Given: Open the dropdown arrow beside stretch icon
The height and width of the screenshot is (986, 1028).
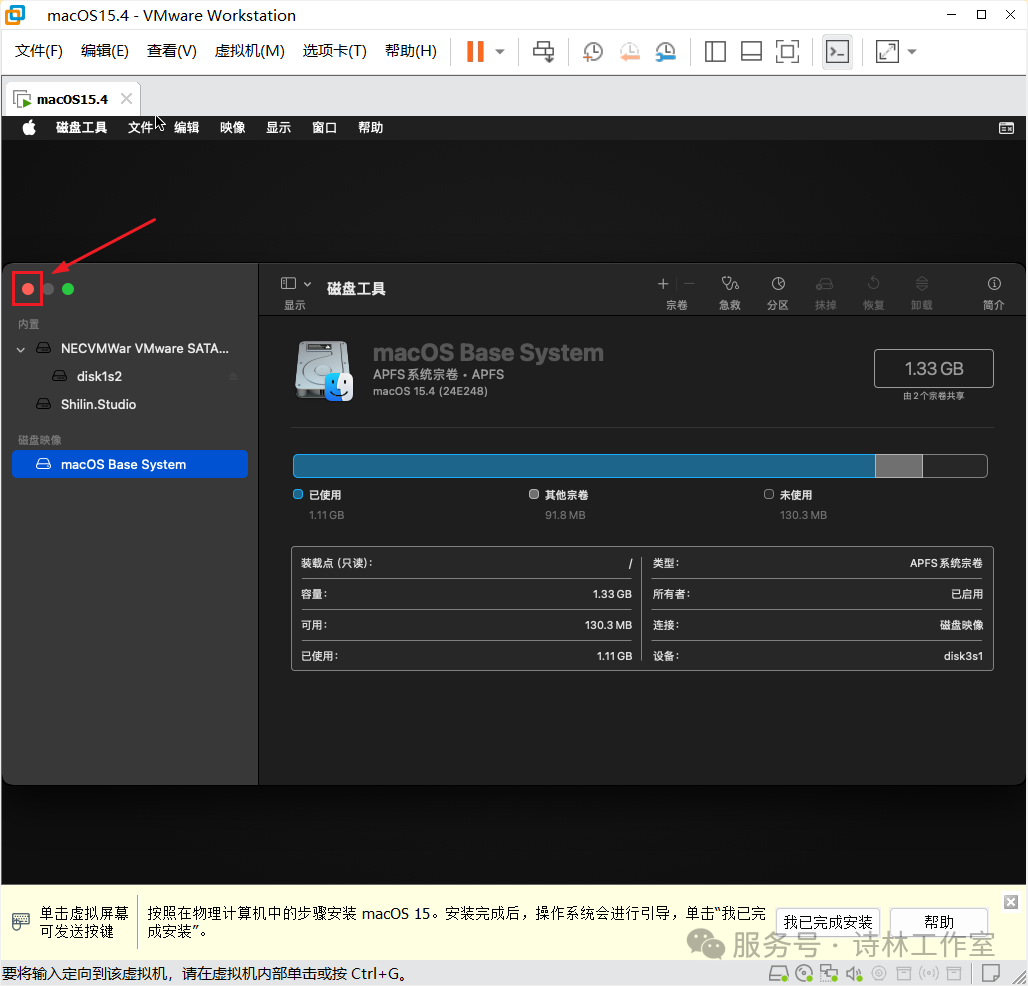Looking at the screenshot, I should [912, 51].
